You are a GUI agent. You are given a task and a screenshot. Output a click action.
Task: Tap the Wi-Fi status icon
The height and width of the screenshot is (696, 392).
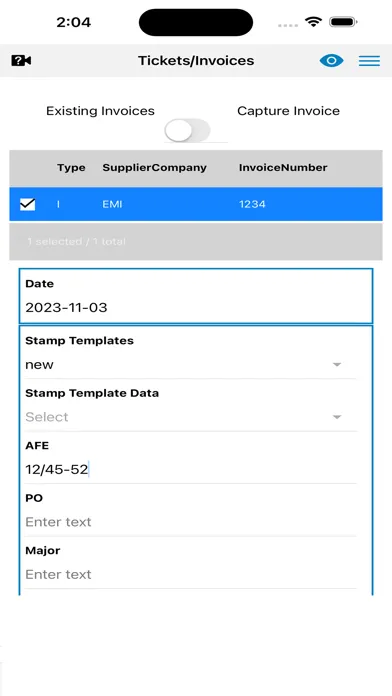pyautogui.click(x=313, y=22)
